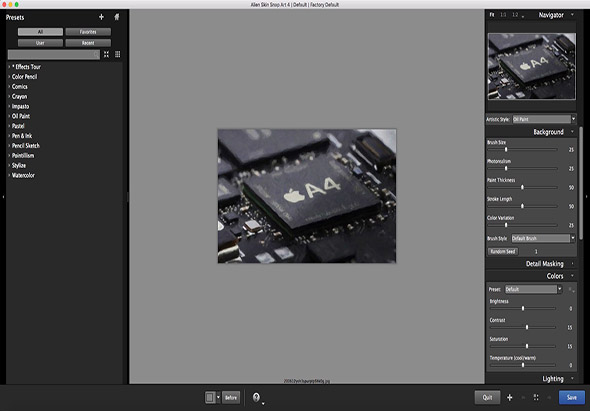
Task: Click the right panel vertical scrollbar
Action: [x=581, y=183]
